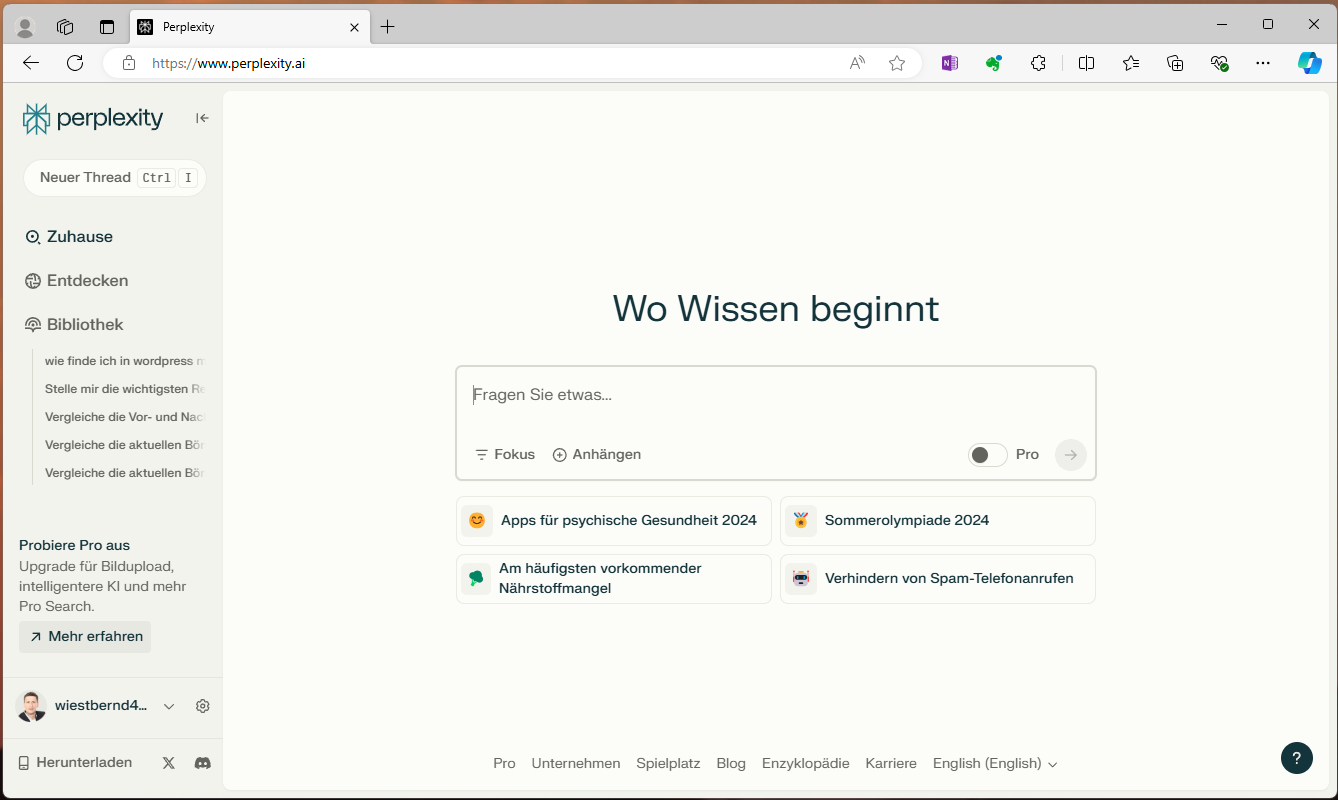Open thread 'Vergleiche die aktuellen Bör' fourth entry

124,445
